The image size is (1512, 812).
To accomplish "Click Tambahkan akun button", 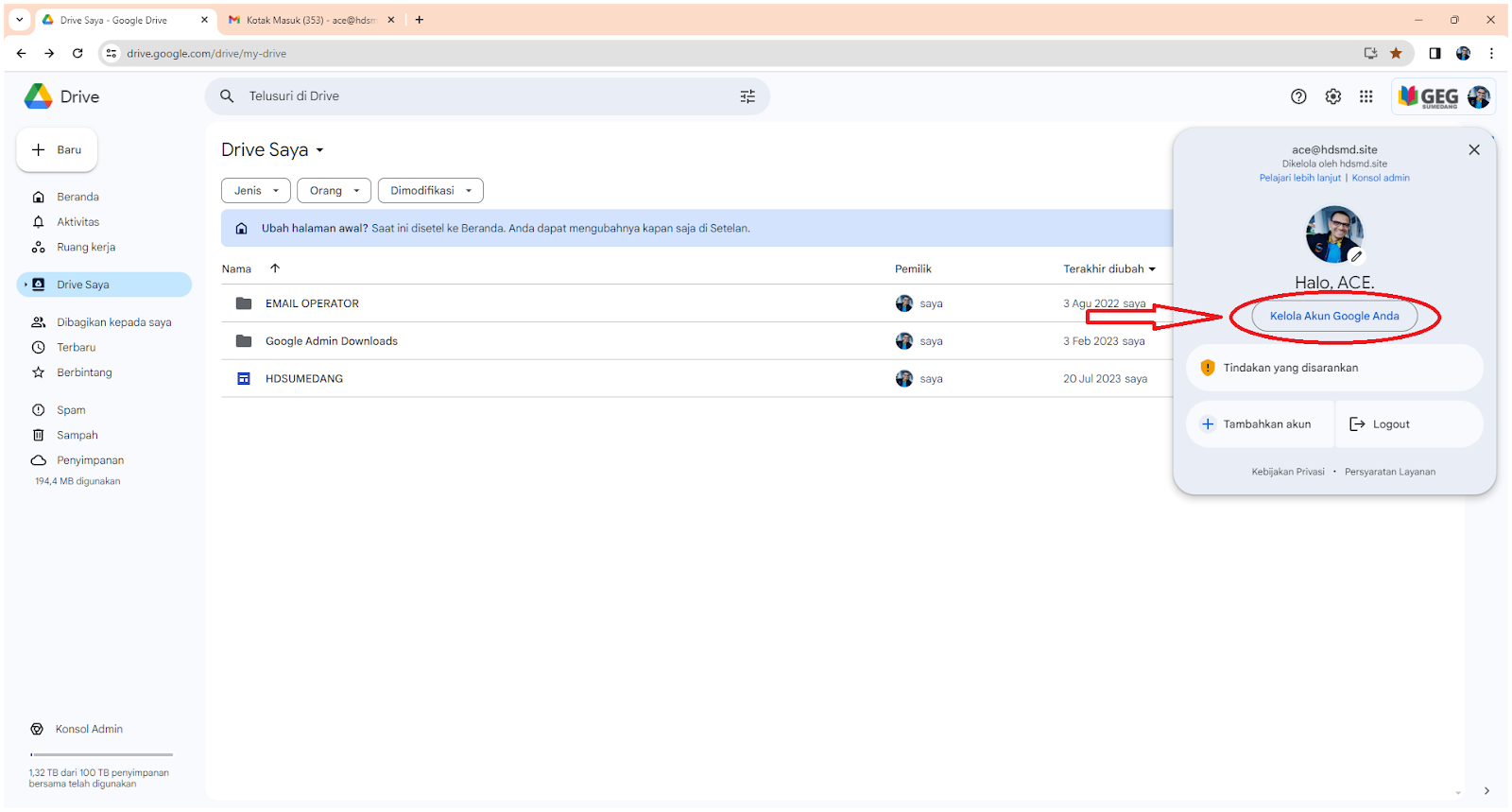I will coord(1260,424).
